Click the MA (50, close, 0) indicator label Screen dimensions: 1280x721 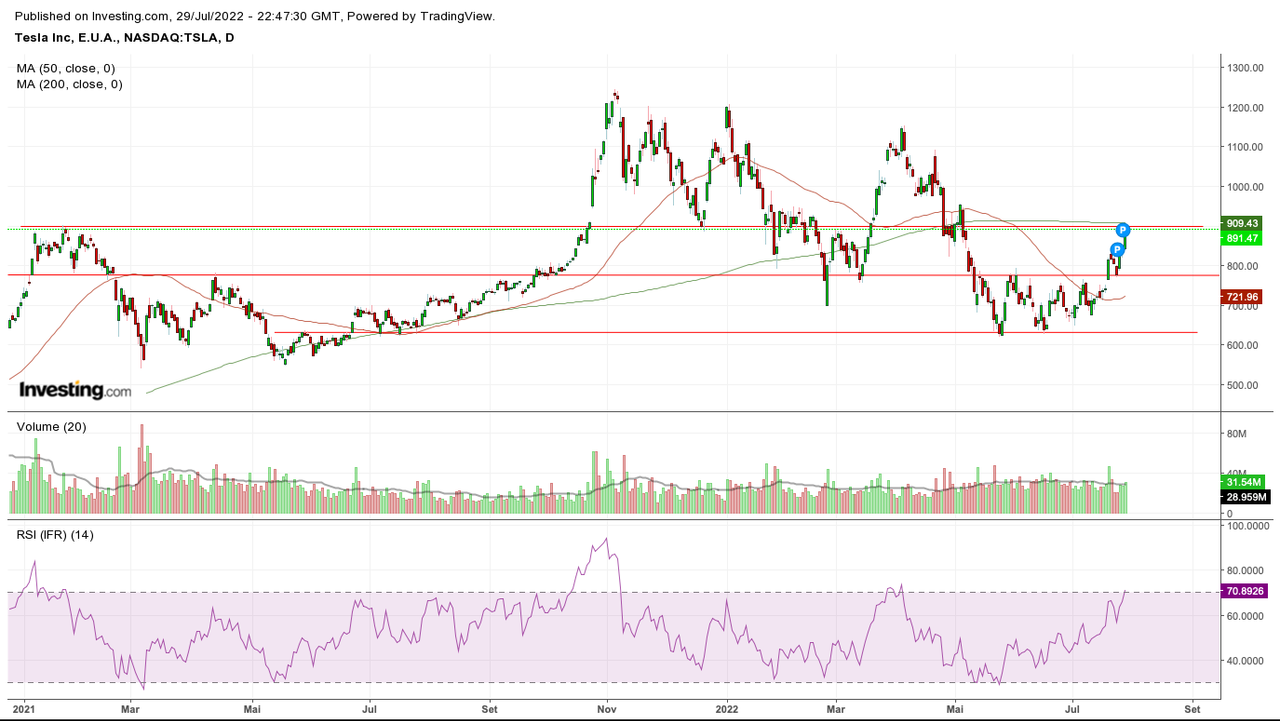(x=66, y=68)
